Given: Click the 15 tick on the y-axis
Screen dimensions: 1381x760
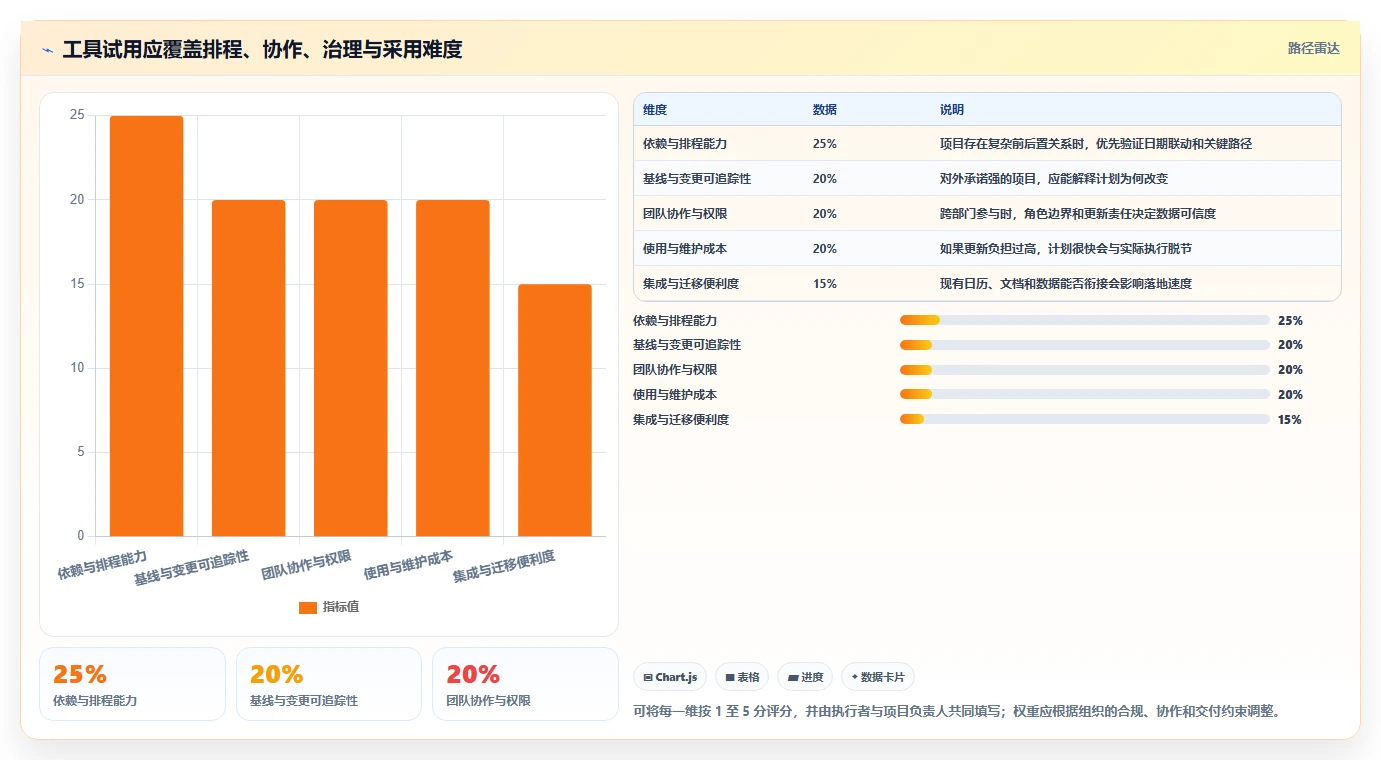Looking at the screenshot, I should (x=77, y=284).
